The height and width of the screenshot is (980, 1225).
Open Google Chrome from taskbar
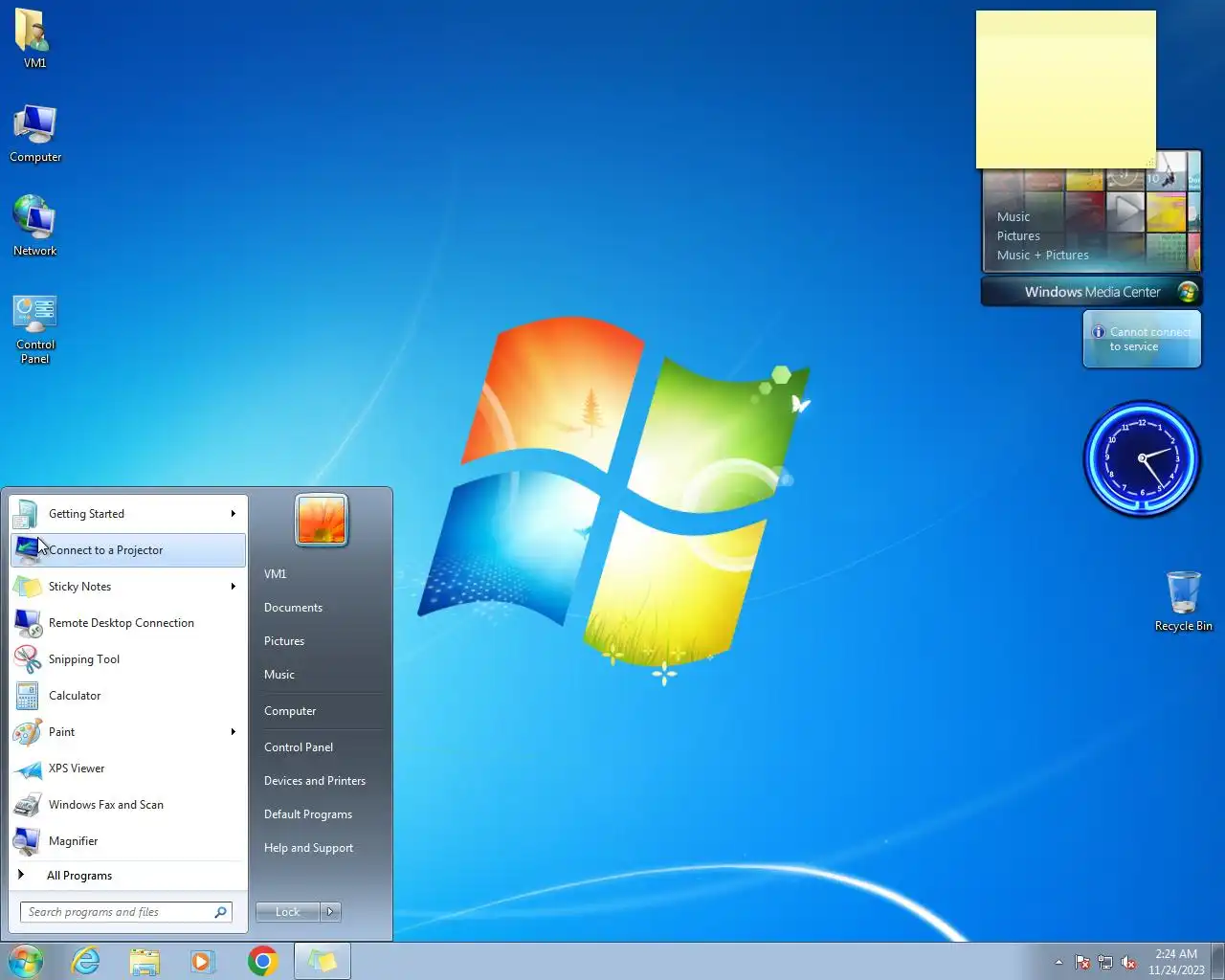click(262, 961)
